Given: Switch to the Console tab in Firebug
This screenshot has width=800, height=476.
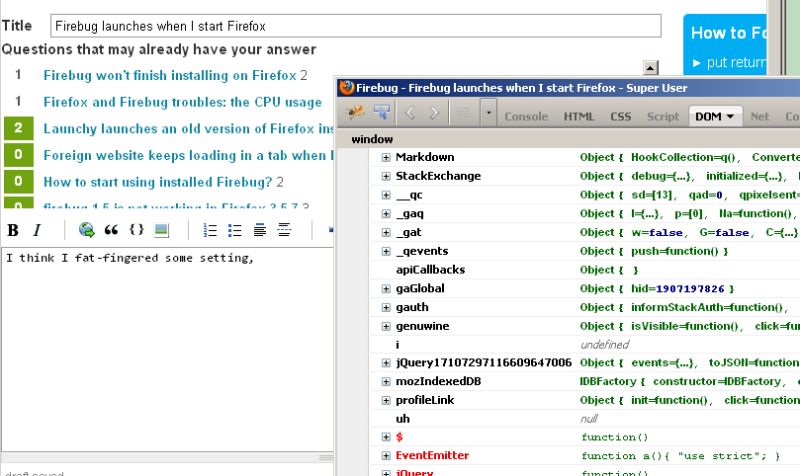Looking at the screenshot, I should pyautogui.click(x=526, y=117).
